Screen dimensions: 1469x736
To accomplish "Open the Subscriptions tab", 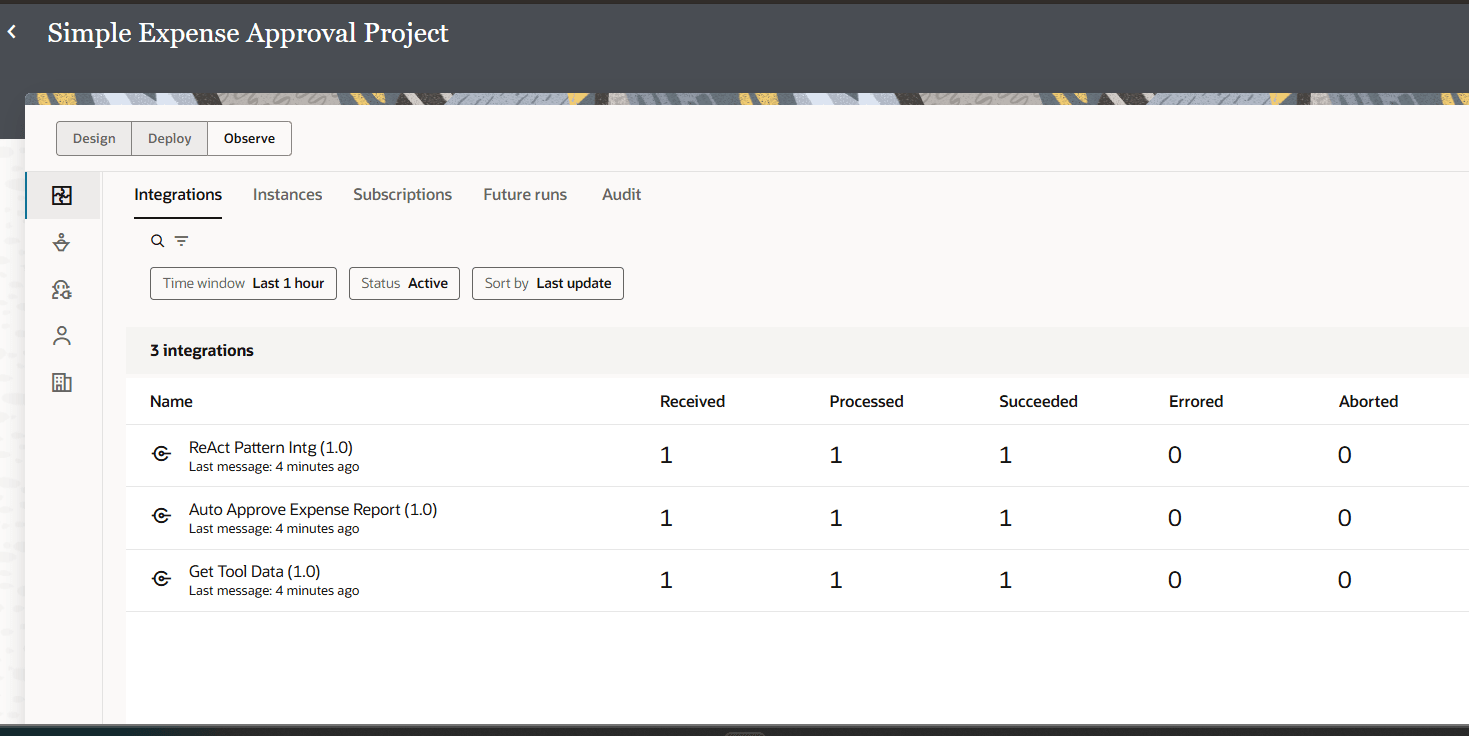I will coord(402,194).
